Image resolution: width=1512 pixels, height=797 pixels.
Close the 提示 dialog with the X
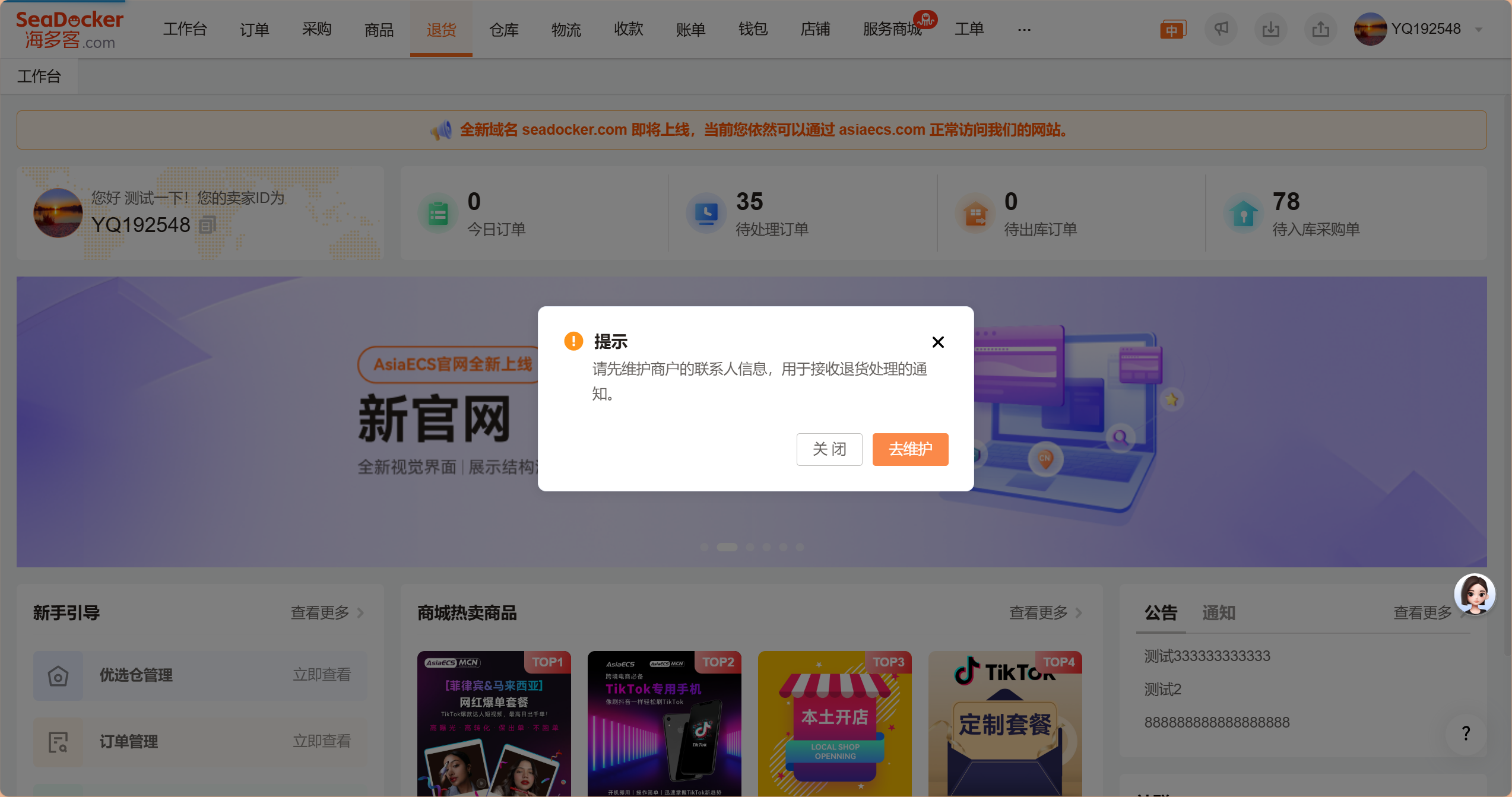coord(938,342)
